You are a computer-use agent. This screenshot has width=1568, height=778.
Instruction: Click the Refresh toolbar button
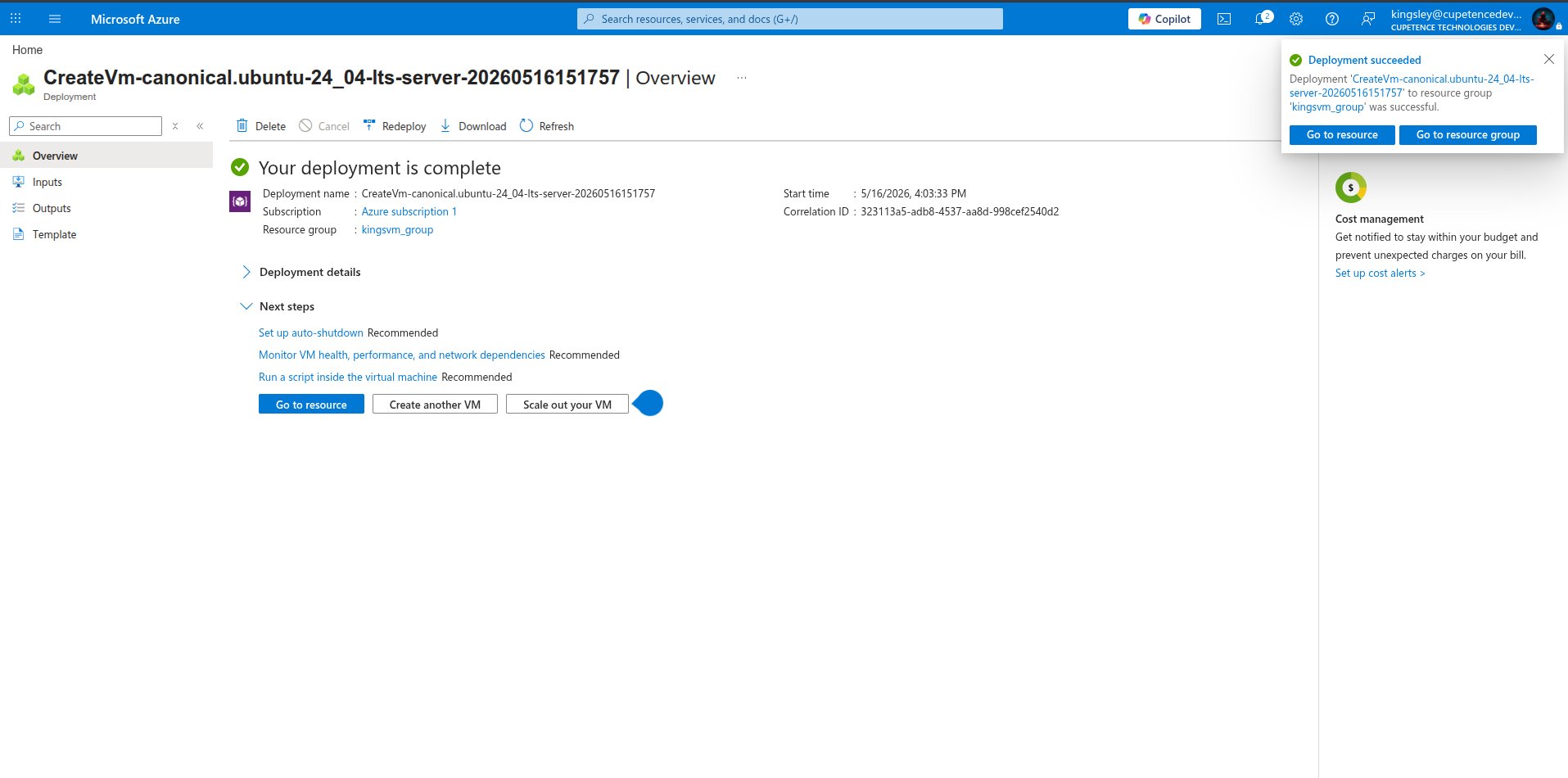pyautogui.click(x=547, y=126)
